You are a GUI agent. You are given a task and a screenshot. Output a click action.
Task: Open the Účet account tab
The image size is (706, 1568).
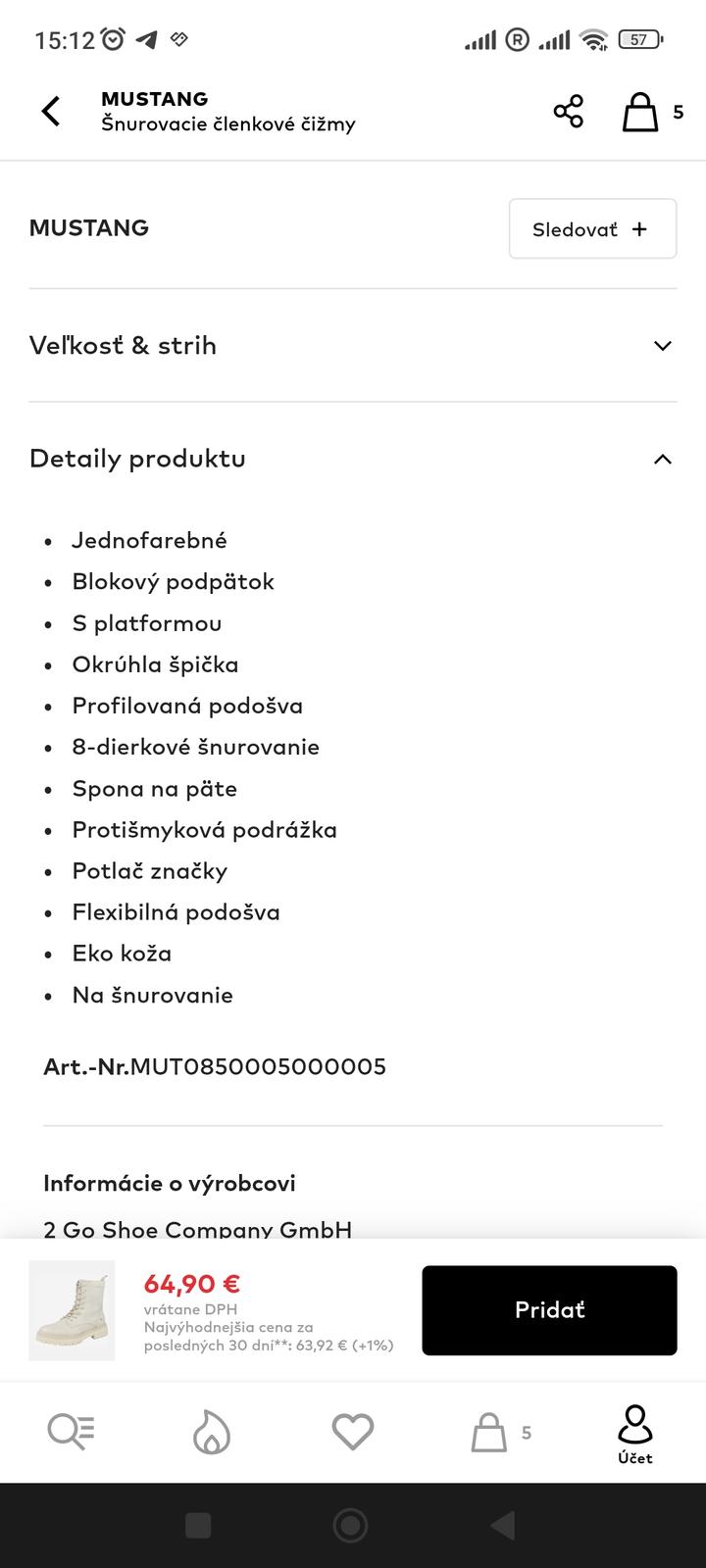635,1433
